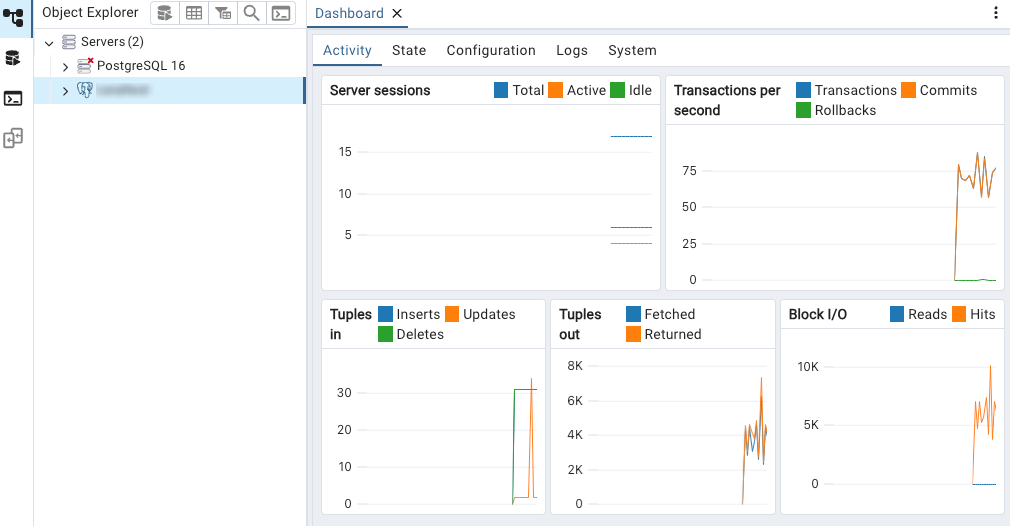Screen dimensions: 1010x526
Task: Open the Configuration tab
Action: [x=491, y=50]
